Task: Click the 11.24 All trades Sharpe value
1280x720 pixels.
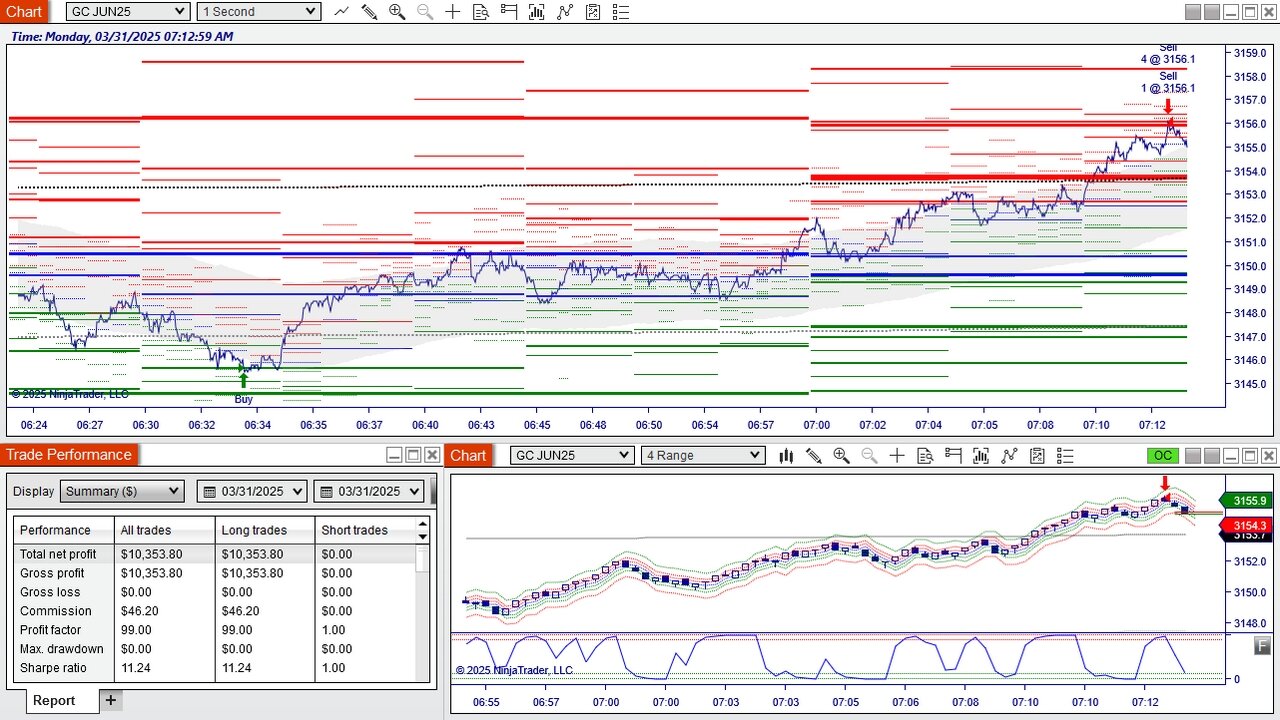Action: [x=136, y=668]
